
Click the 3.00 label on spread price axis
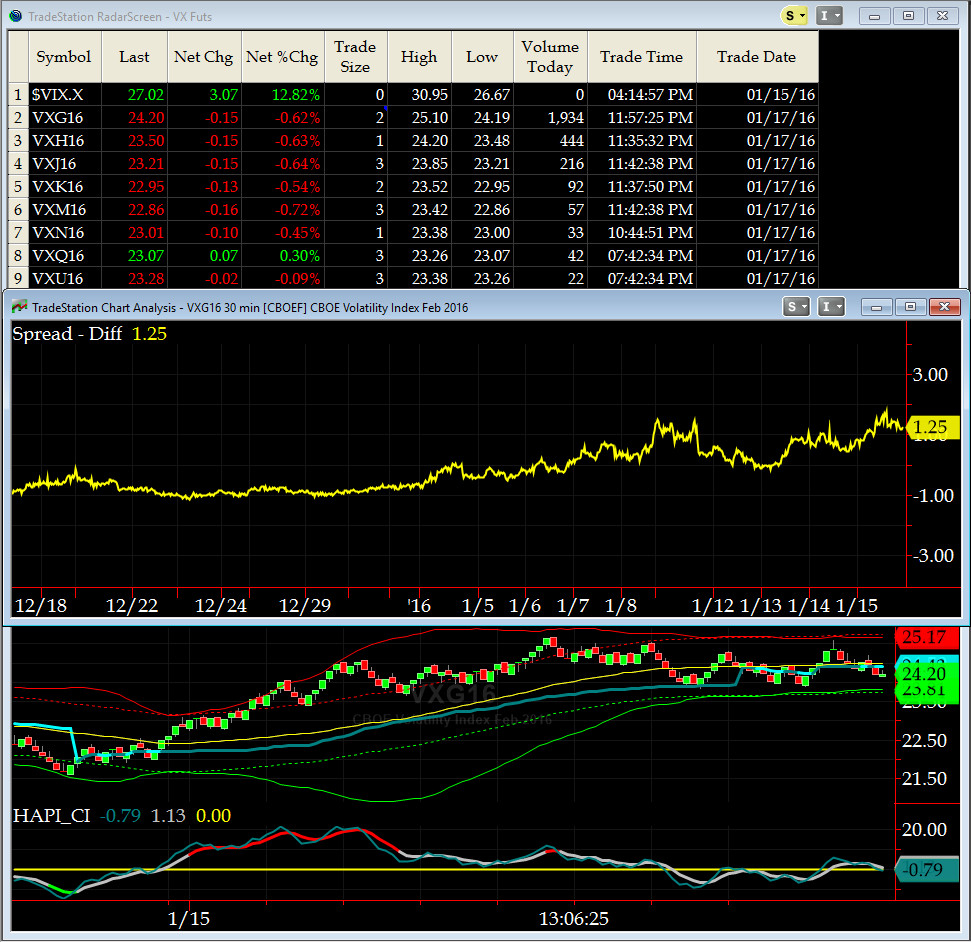coord(930,374)
